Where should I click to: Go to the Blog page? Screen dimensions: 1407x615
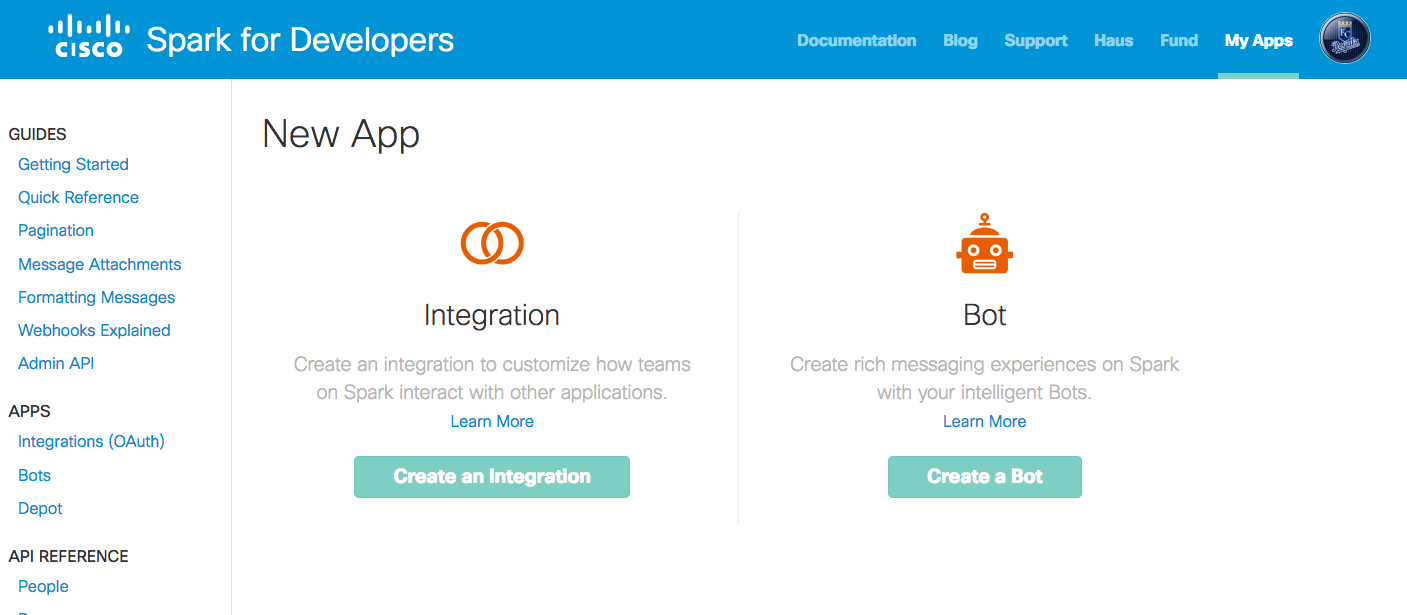point(960,41)
